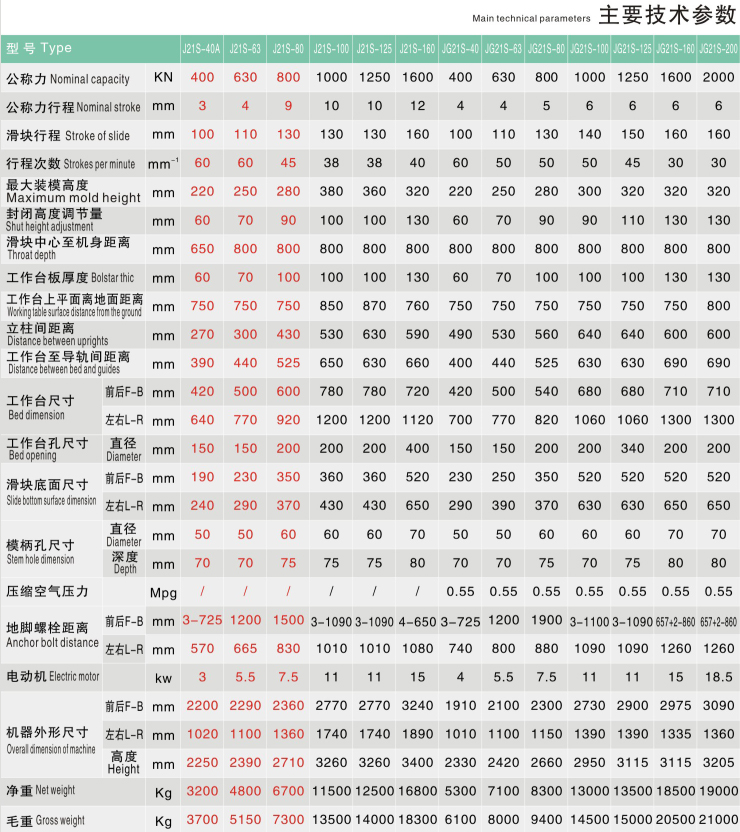Select the J21S-63 column header
Viewport: 740px width, 832px height.
point(245,49)
